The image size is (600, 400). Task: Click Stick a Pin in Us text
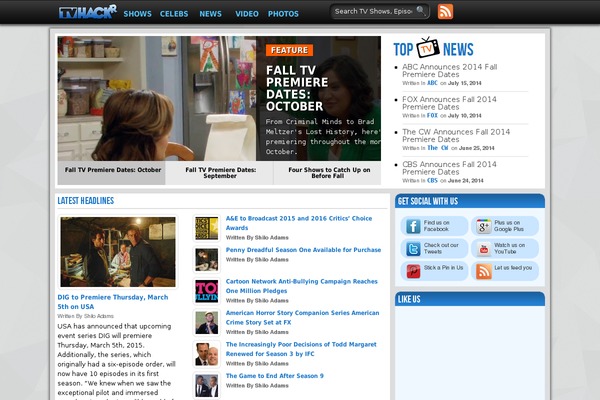[x=443, y=268]
